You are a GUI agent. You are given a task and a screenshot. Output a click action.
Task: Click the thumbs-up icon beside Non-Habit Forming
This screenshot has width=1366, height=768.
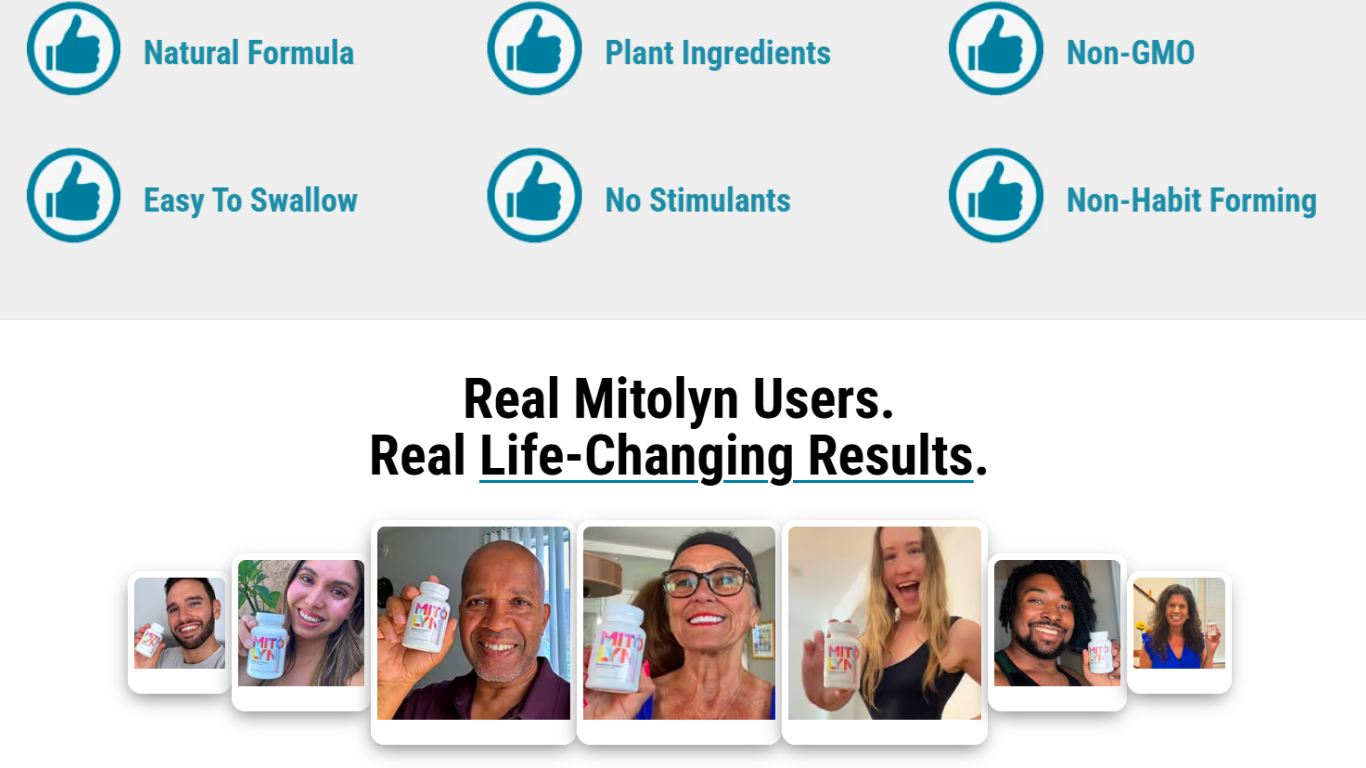pos(996,196)
